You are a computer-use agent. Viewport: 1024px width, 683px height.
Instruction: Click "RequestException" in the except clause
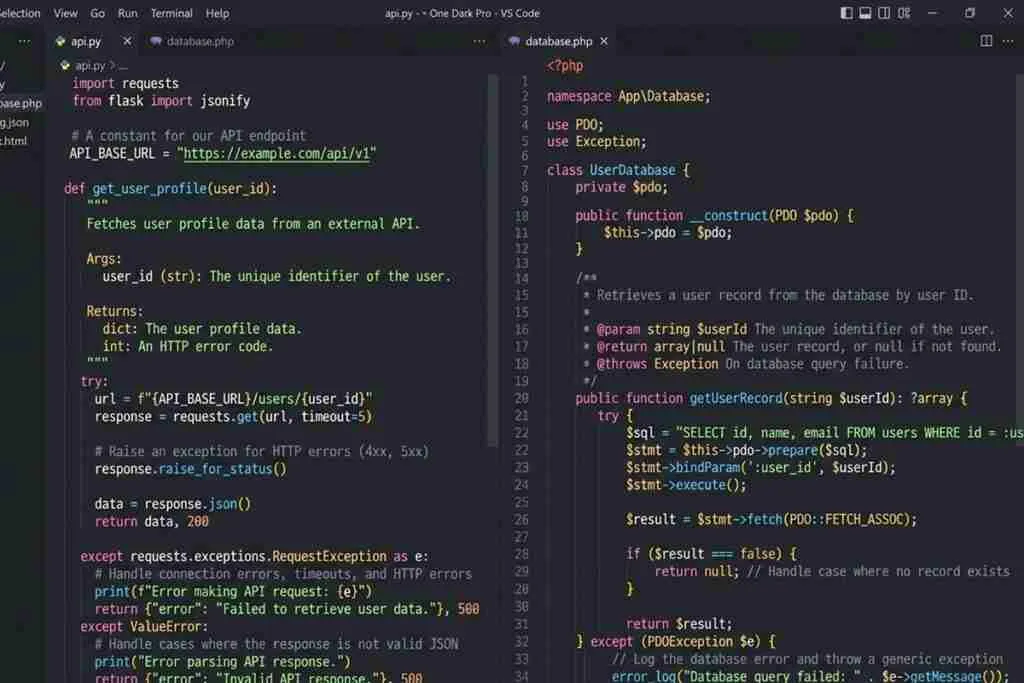[329, 556]
